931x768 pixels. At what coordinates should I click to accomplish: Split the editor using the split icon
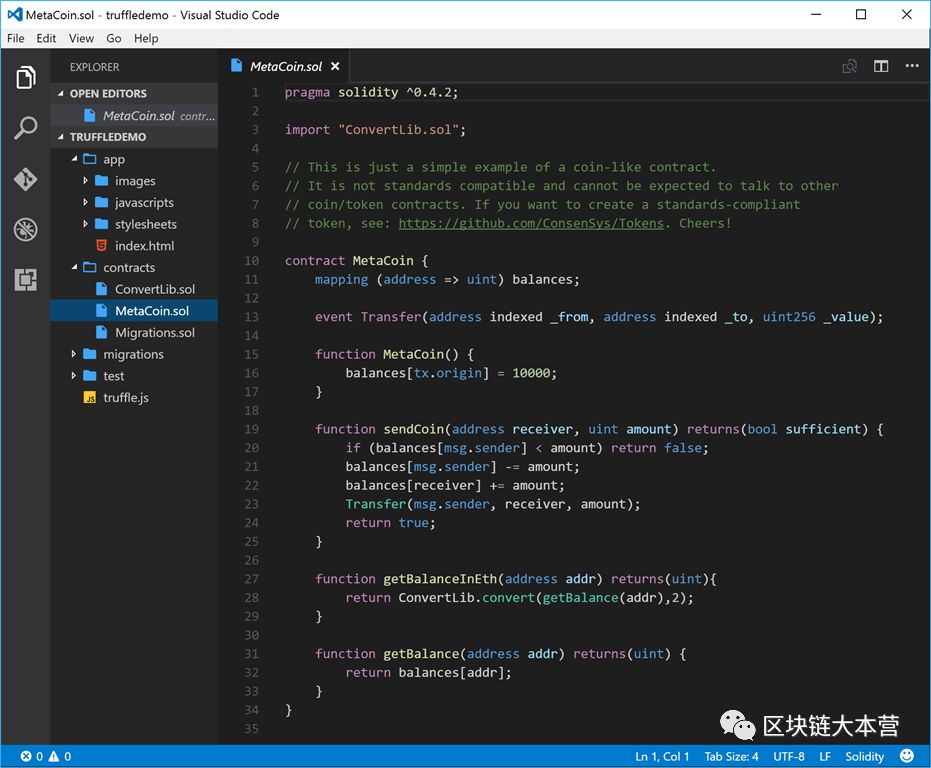click(881, 66)
